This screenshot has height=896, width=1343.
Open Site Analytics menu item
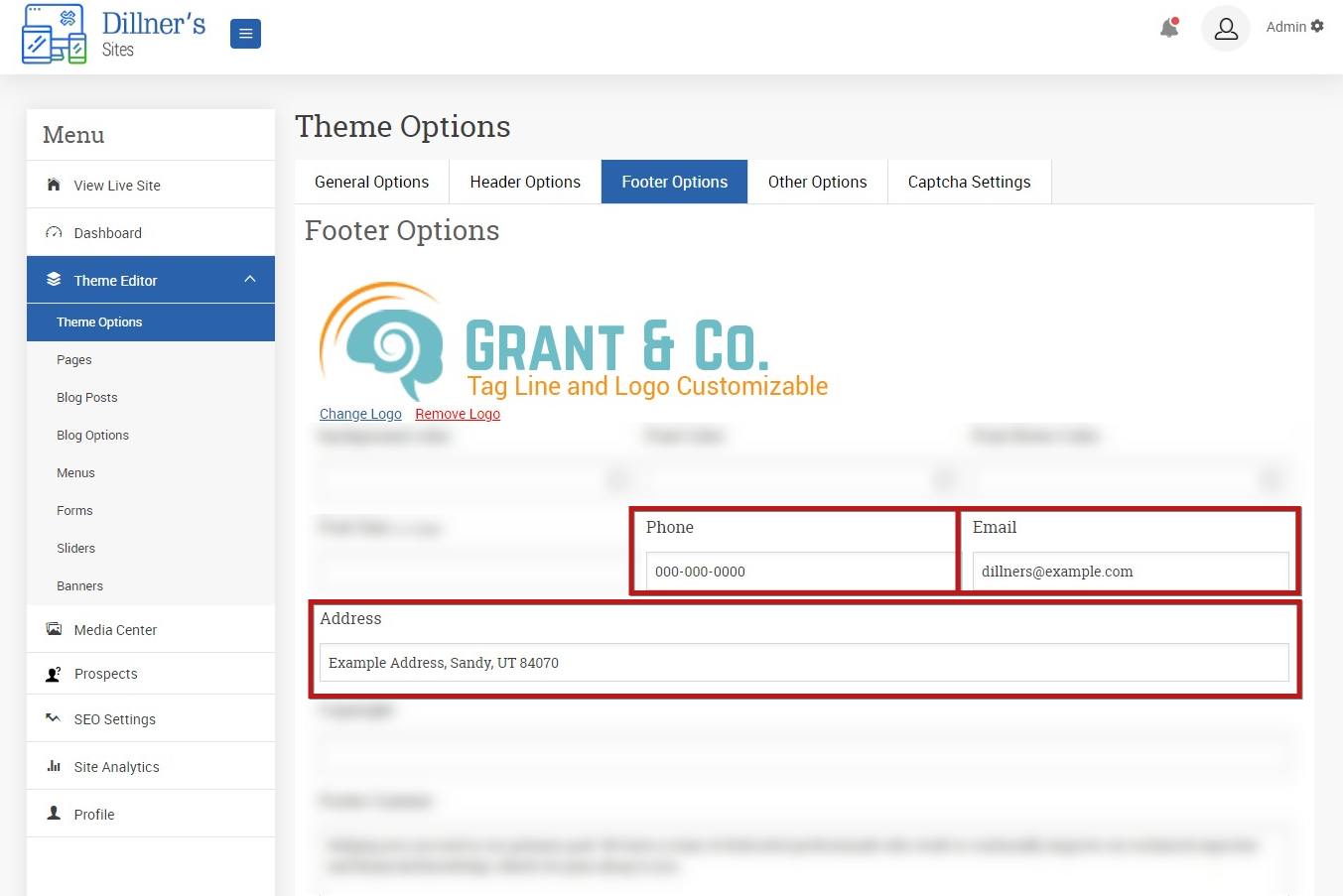(x=151, y=766)
